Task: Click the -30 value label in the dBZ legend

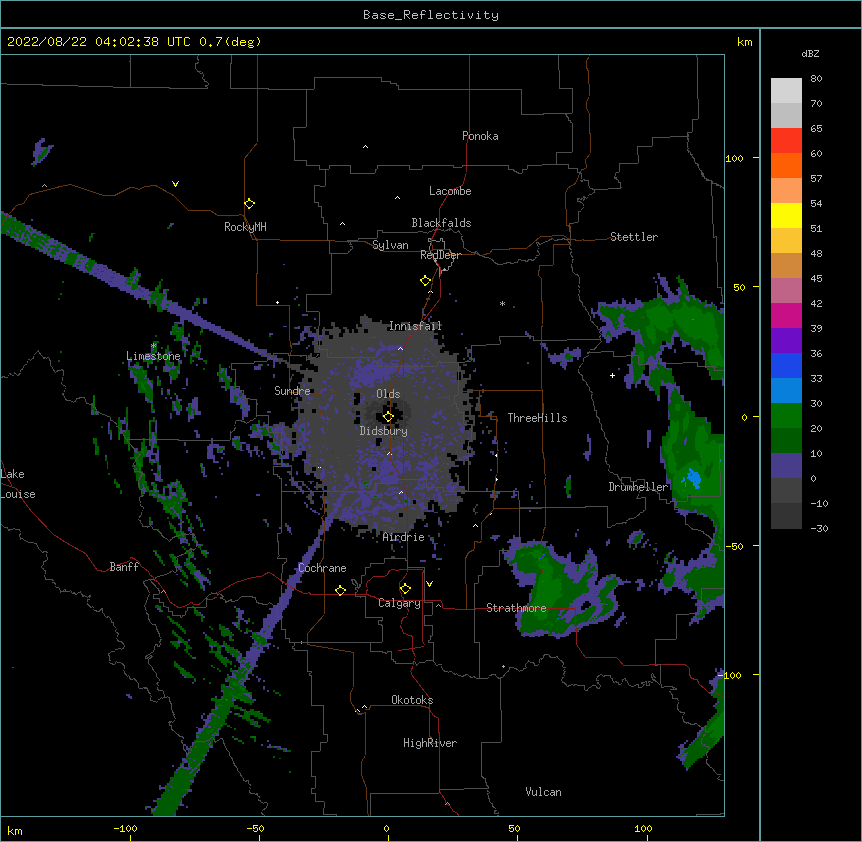Action: coord(819,528)
